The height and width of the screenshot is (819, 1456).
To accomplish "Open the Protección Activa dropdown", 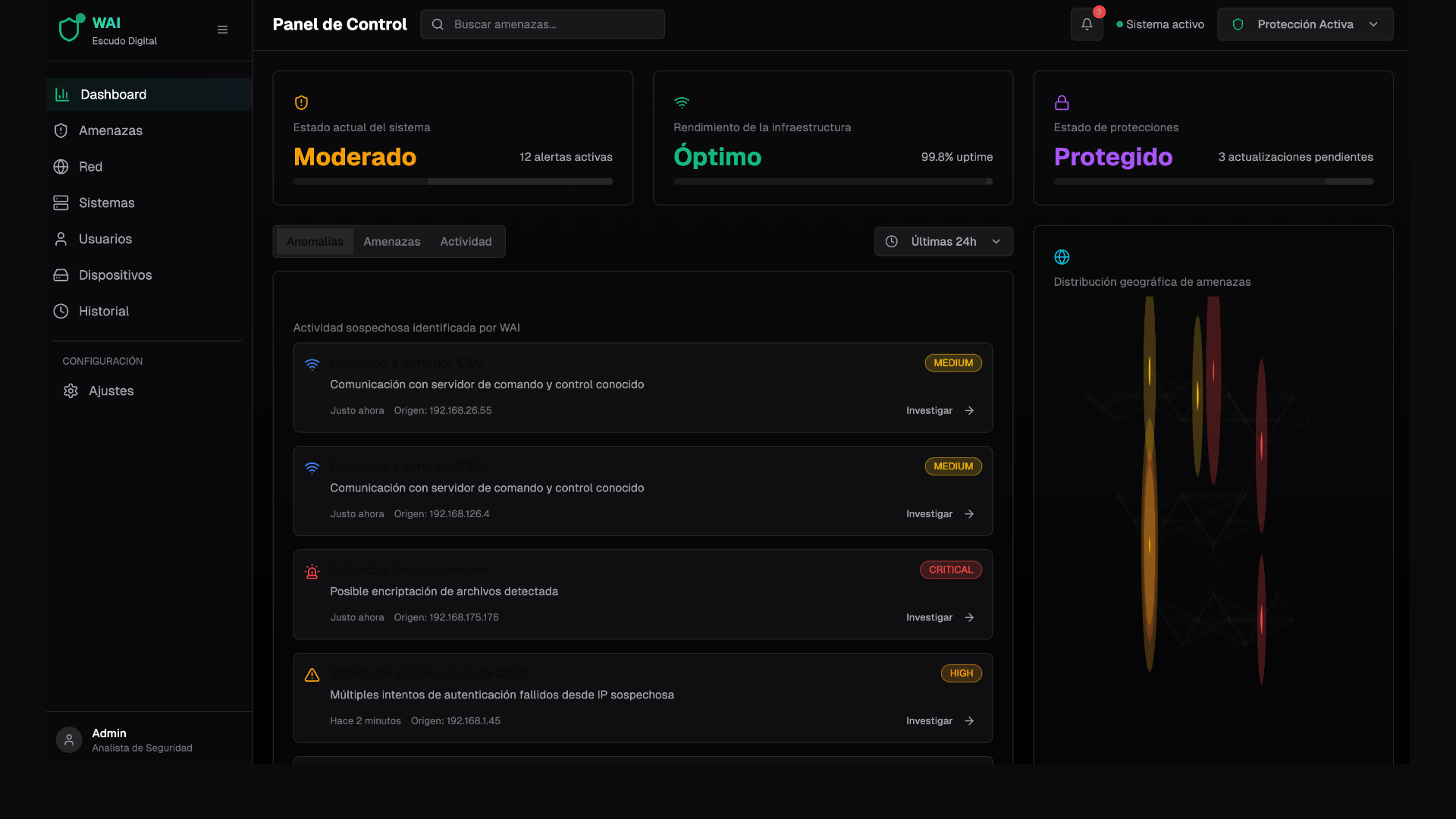I will [1305, 24].
